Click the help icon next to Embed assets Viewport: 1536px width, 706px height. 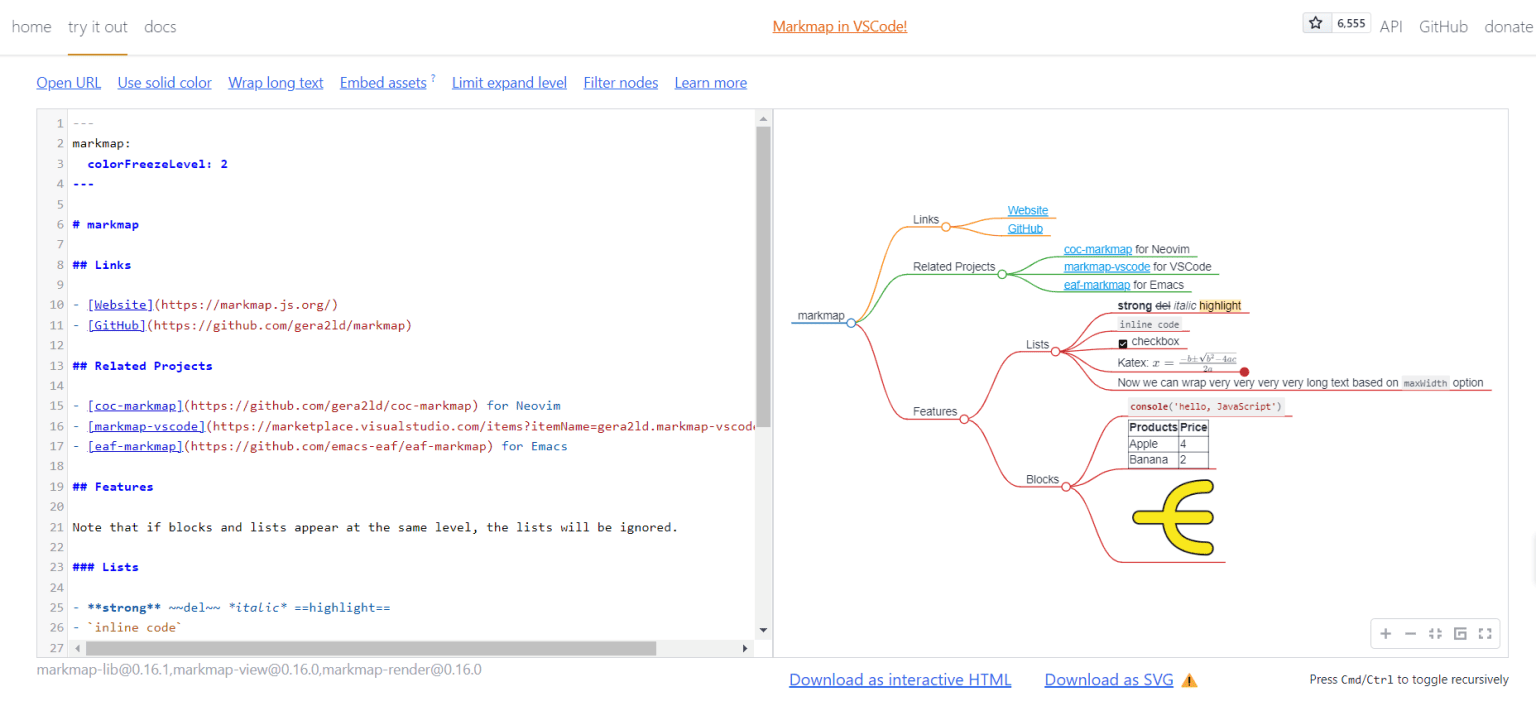click(x=432, y=77)
